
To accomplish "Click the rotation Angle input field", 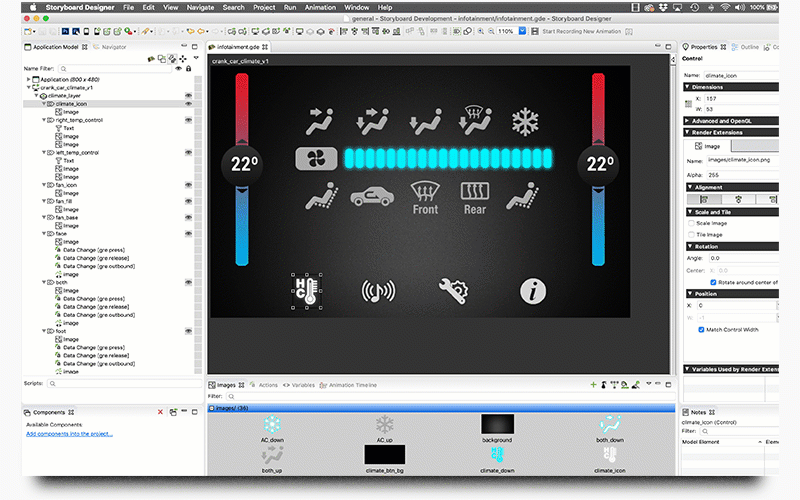I will click(x=743, y=258).
